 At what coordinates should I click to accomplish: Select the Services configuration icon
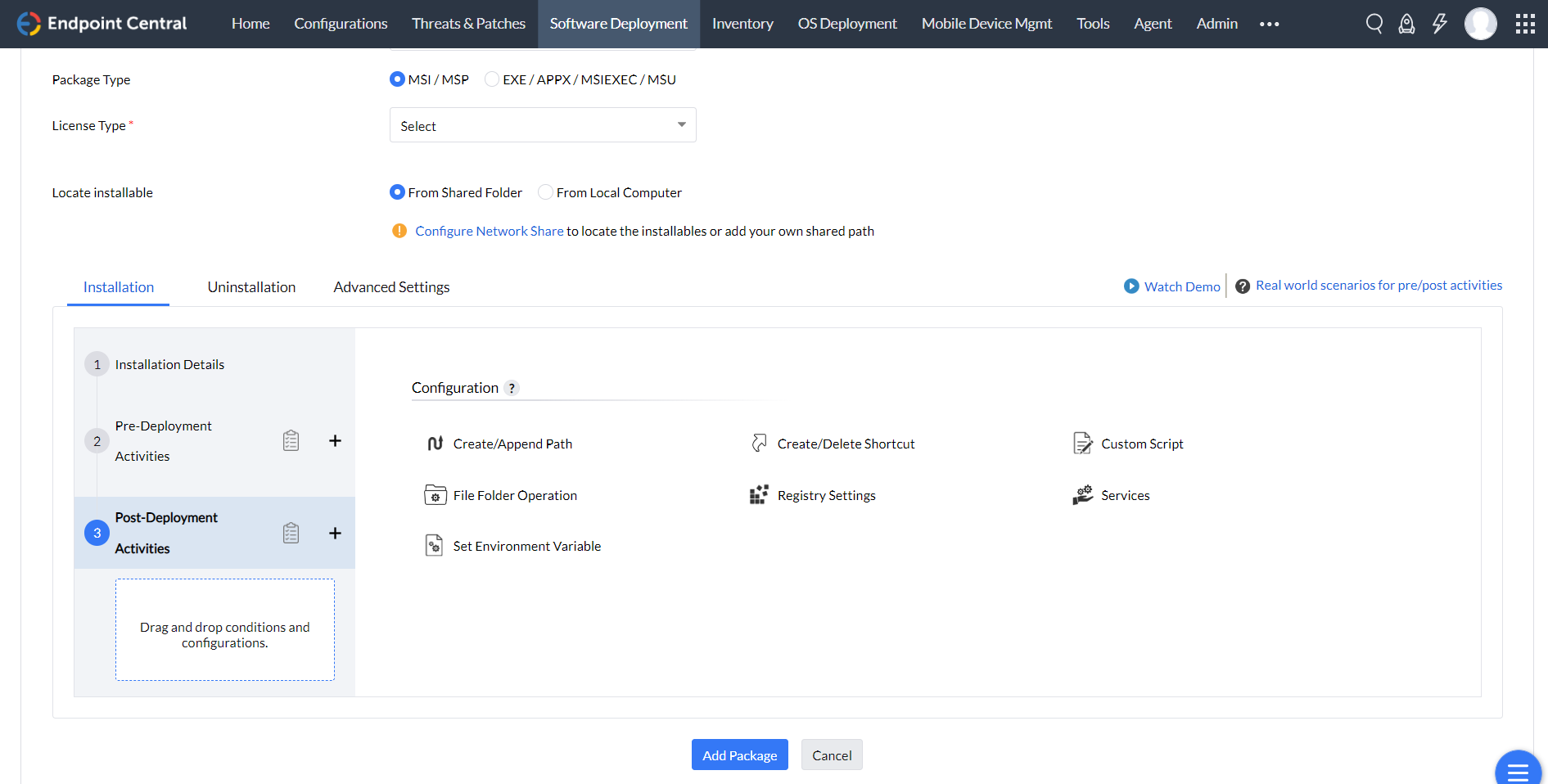pyautogui.click(x=1083, y=494)
